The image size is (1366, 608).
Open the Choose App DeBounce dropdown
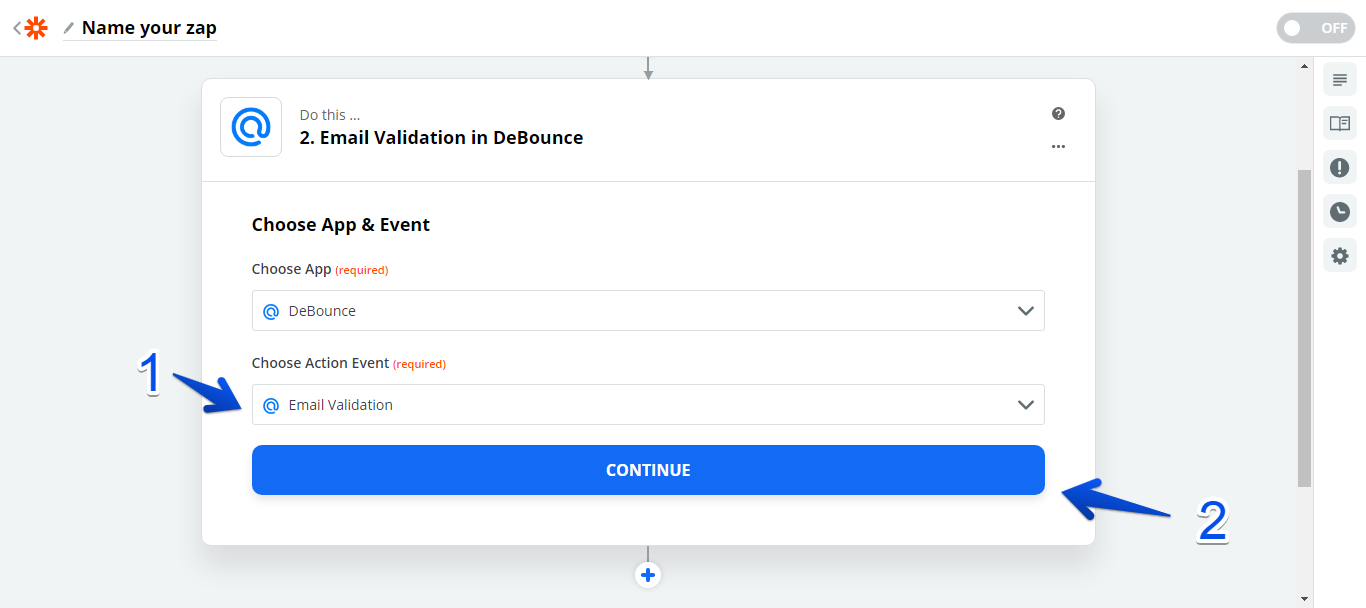coord(648,311)
